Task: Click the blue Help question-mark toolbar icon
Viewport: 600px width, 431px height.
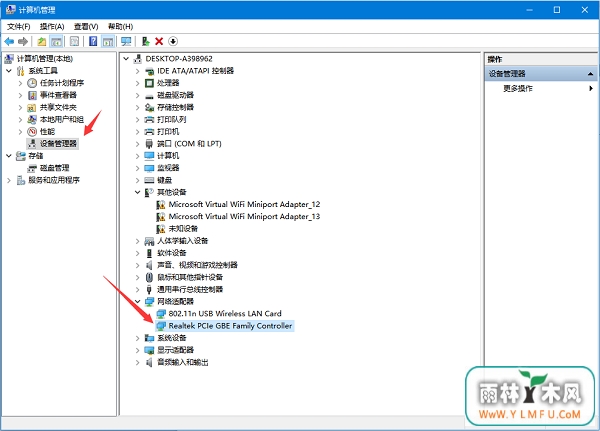Action: (x=93, y=41)
